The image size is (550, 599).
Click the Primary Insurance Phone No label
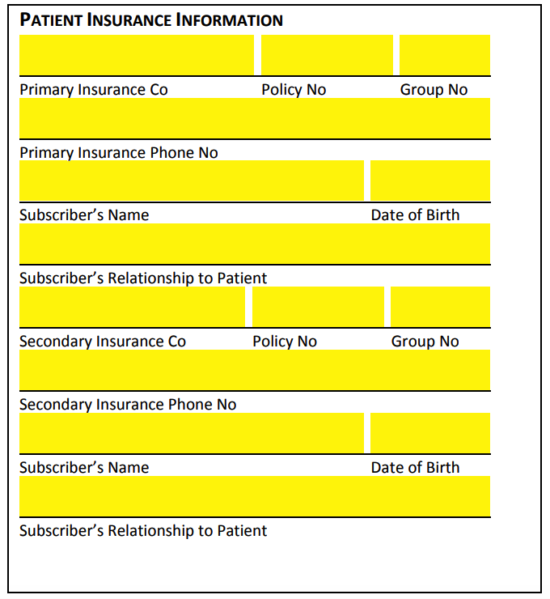click(x=119, y=153)
